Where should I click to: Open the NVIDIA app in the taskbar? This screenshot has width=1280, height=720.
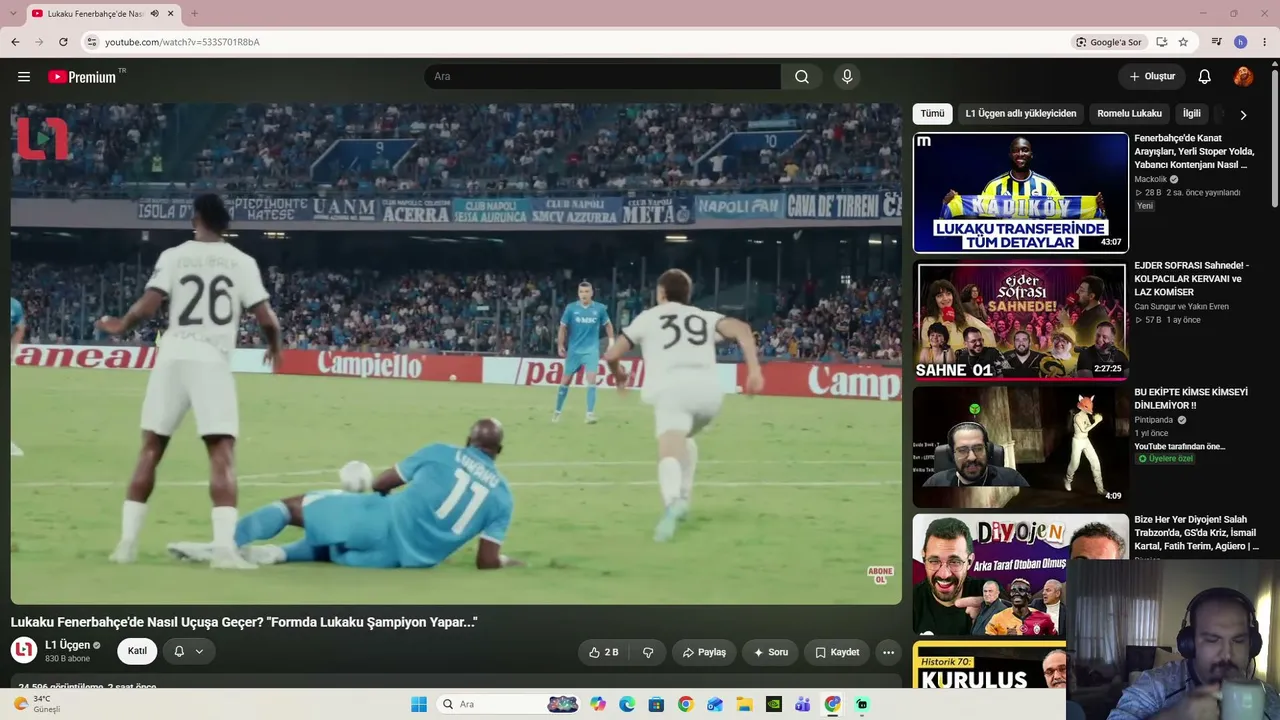773,704
